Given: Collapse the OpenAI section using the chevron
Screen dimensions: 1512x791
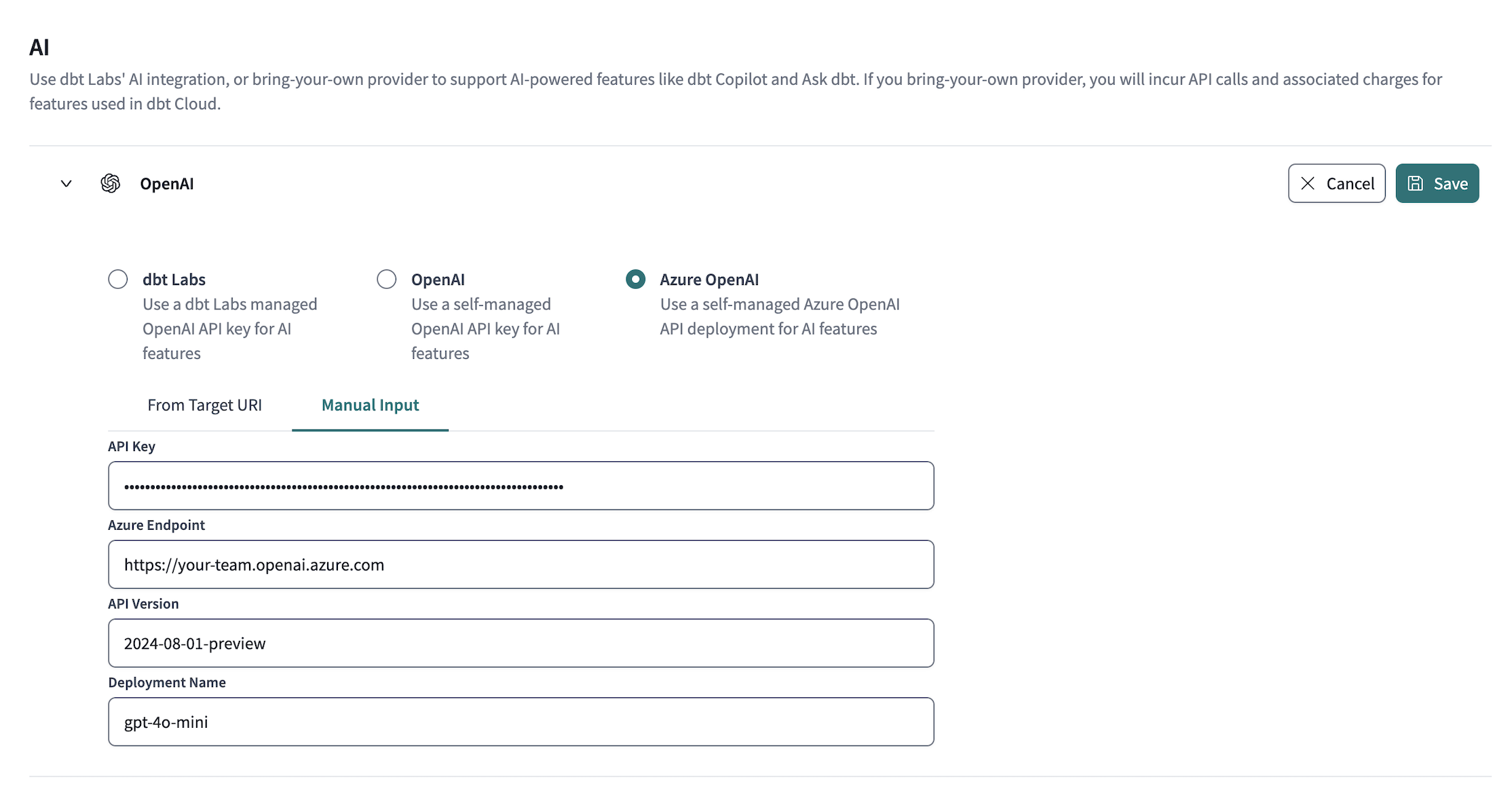Looking at the screenshot, I should tap(66, 183).
